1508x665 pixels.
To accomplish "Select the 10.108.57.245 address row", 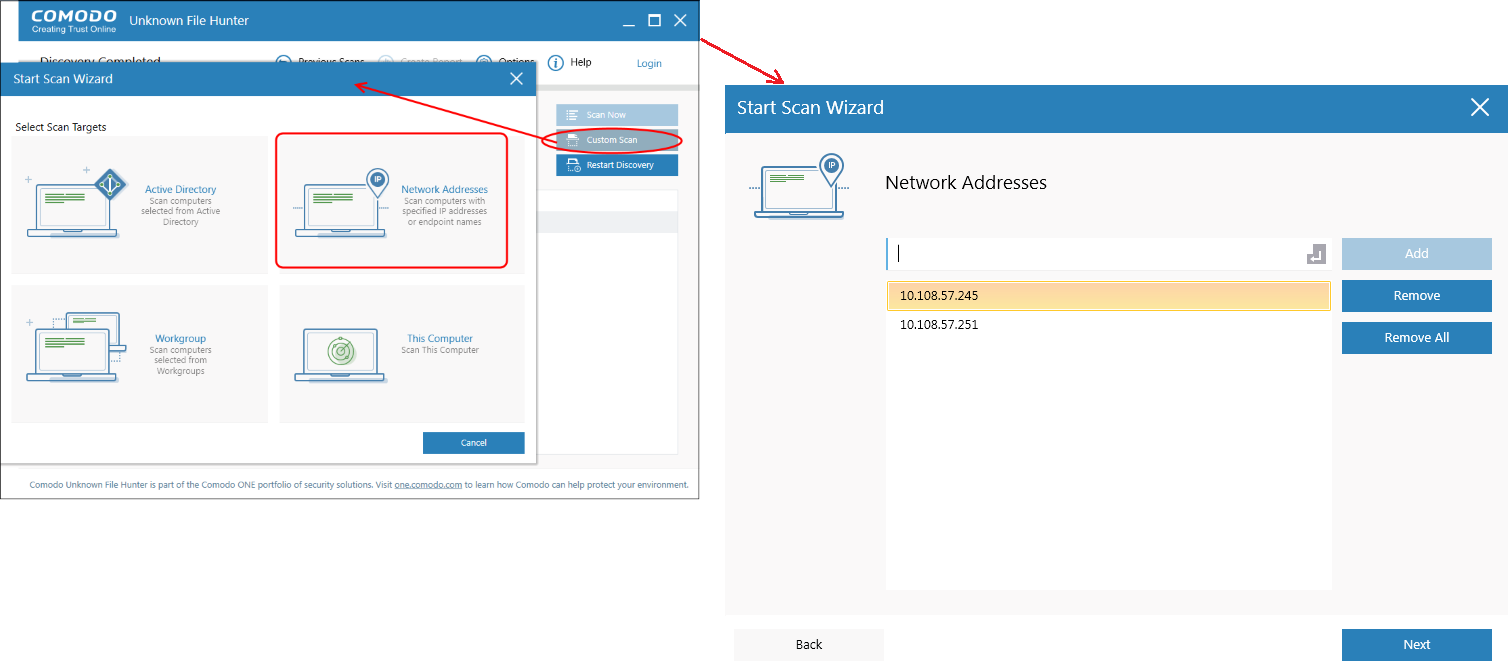I will 1109,296.
